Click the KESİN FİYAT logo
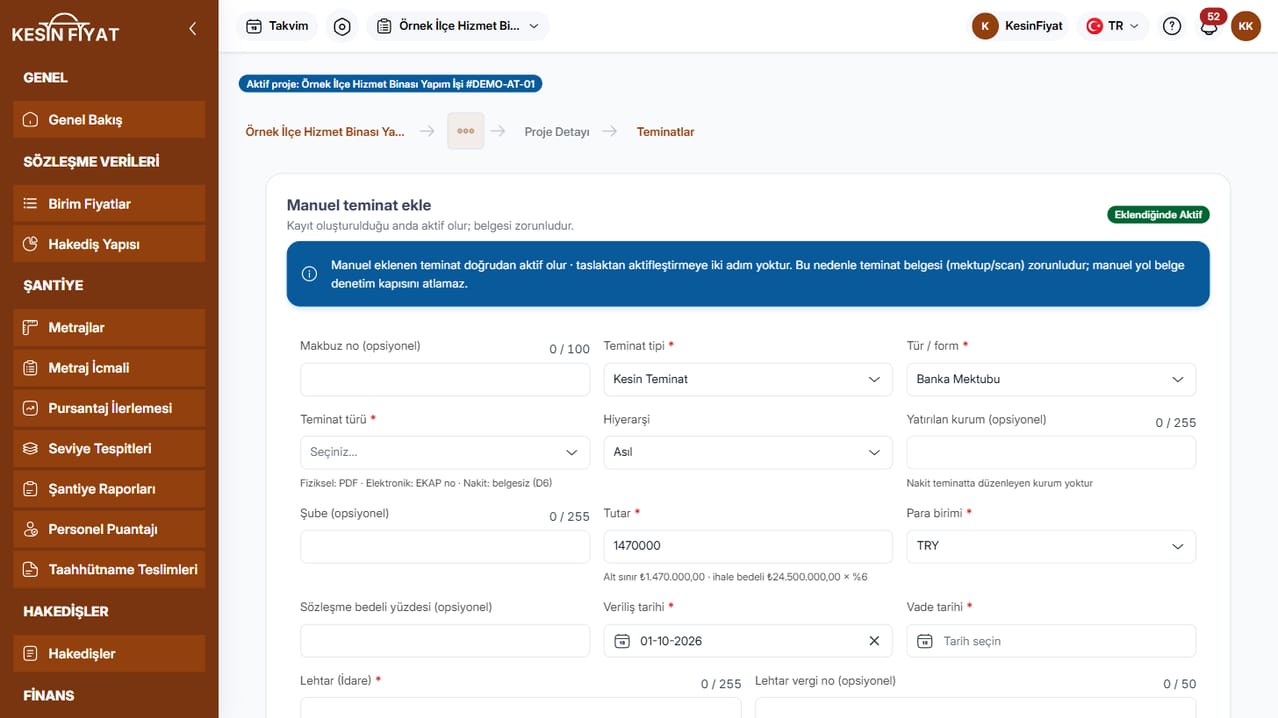 (x=65, y=29)
